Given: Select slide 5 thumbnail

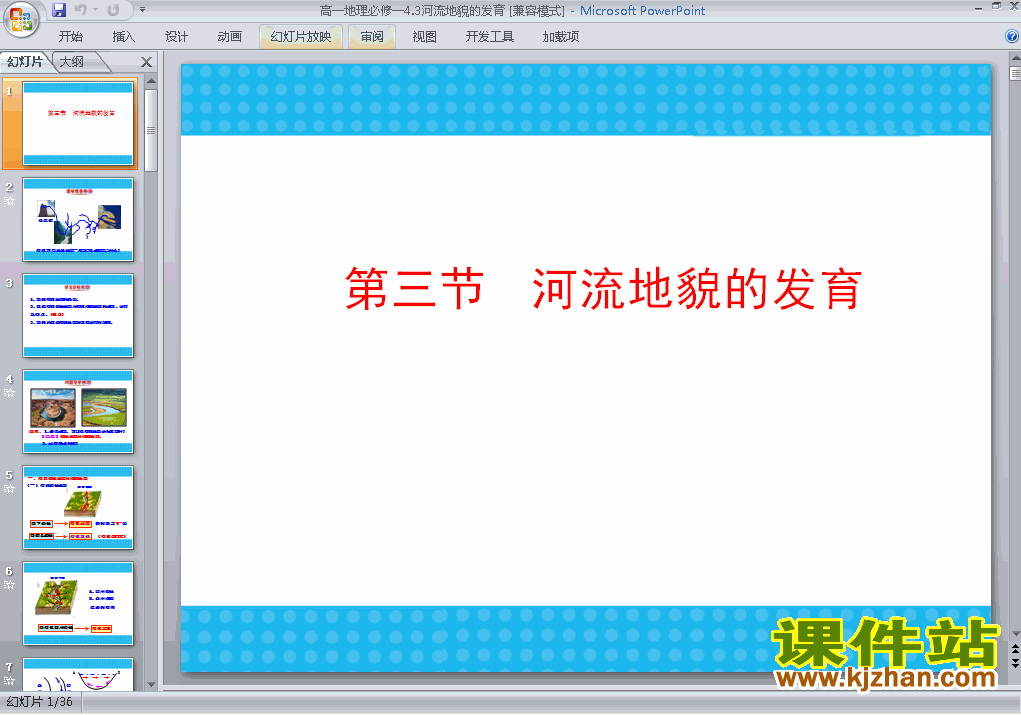Looking at the screenshot, I should (78, 507).
